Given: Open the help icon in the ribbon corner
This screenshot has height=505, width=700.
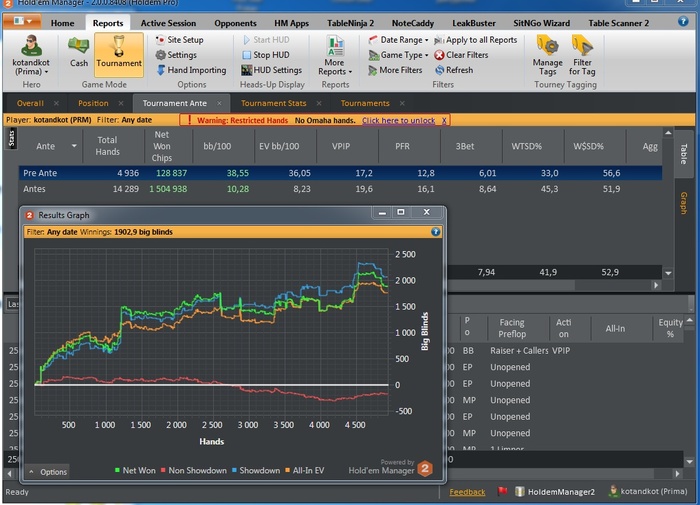Looking at the screenshot, I should (x=683, y=21).
